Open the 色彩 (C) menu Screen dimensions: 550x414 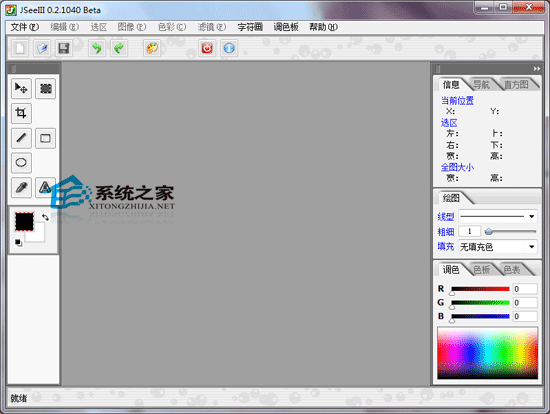(x=172, y=27)
